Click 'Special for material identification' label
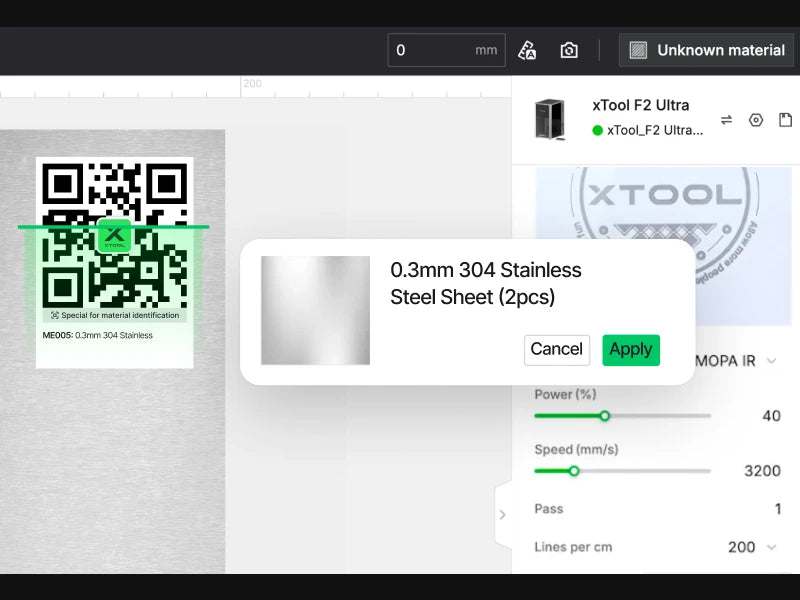 [115, 315]
